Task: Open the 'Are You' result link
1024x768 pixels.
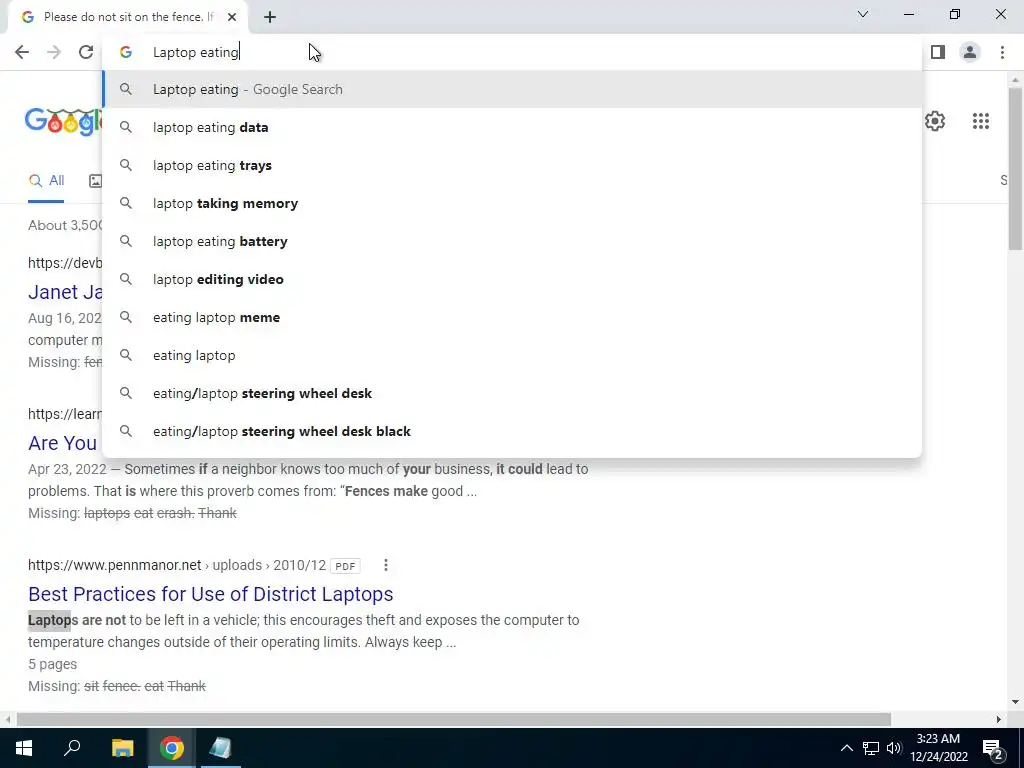Action: (x=62, y=443)
